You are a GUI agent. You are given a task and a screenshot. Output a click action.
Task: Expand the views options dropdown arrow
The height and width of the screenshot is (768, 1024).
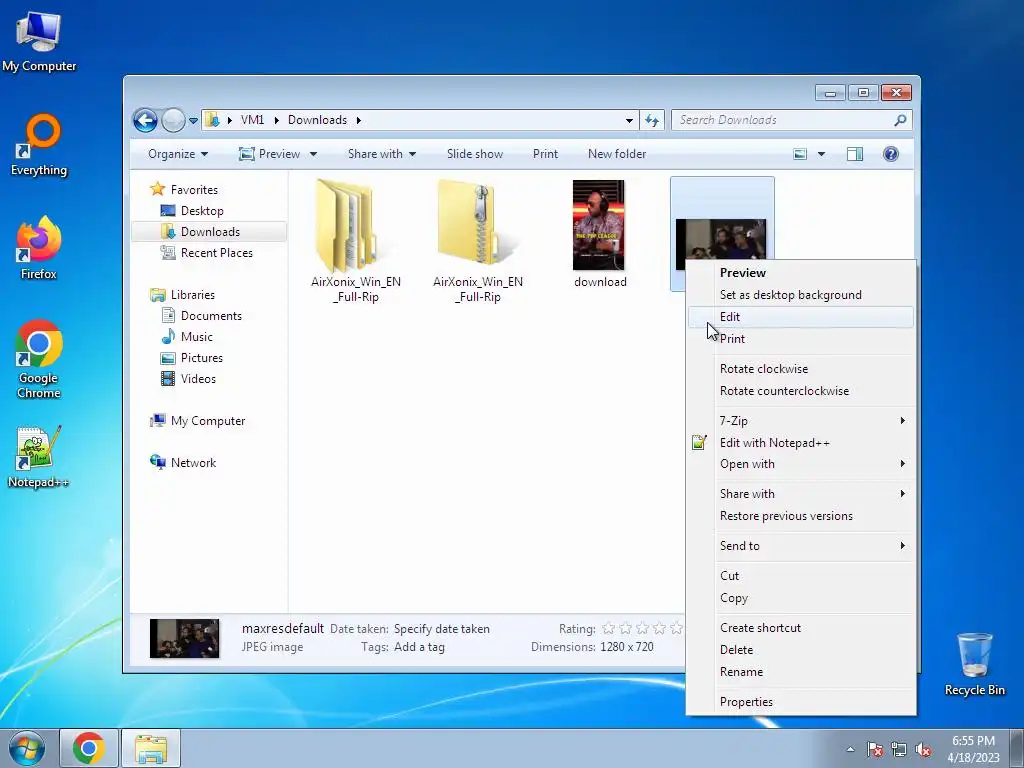[822, 154]
